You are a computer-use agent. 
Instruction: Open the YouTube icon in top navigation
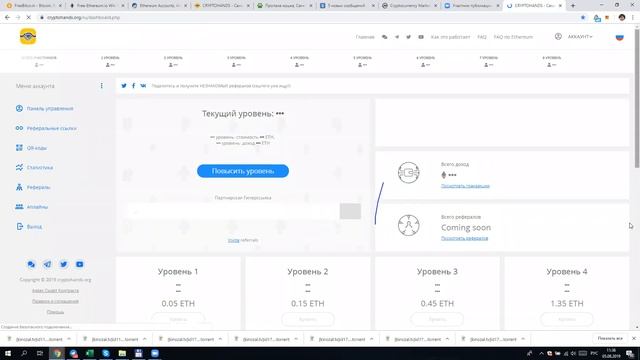pyautogui.click(x=421, y=37)
